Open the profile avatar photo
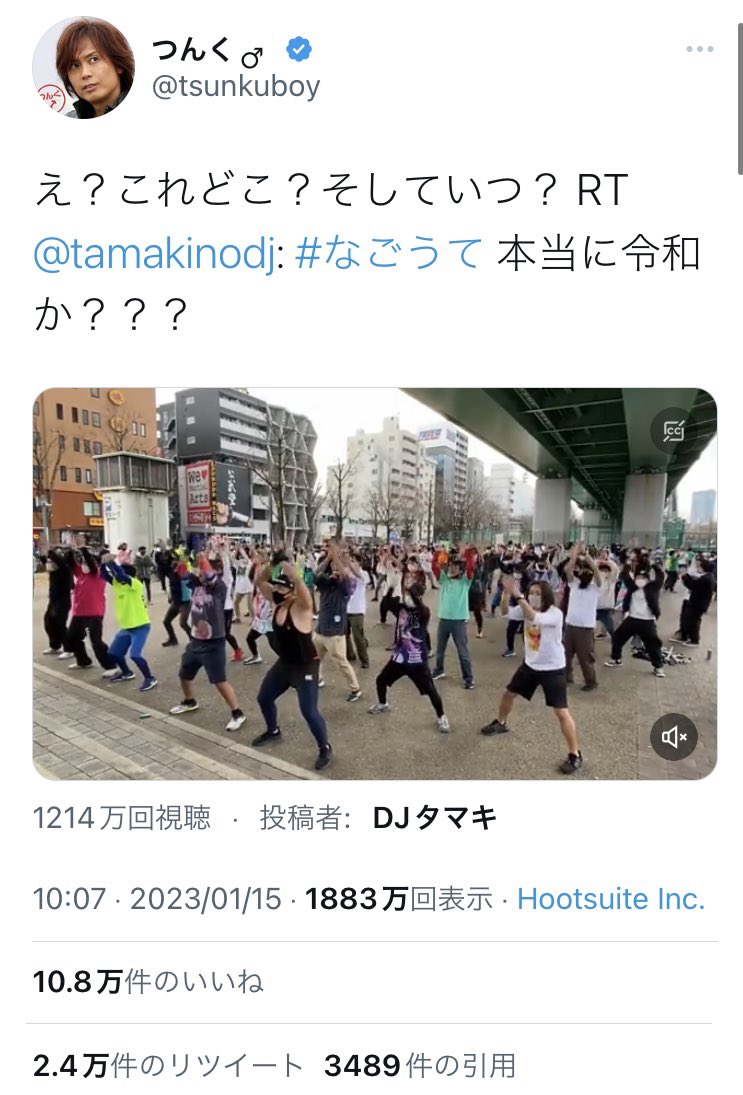 83,67
